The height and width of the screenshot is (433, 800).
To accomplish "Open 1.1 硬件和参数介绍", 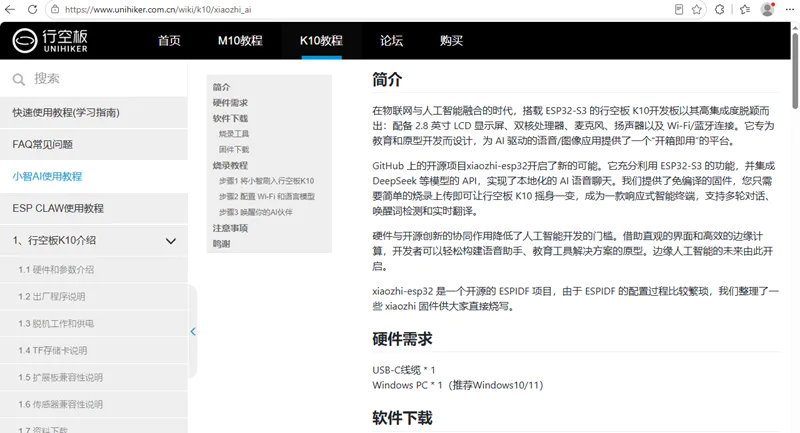I will (94, 269).
